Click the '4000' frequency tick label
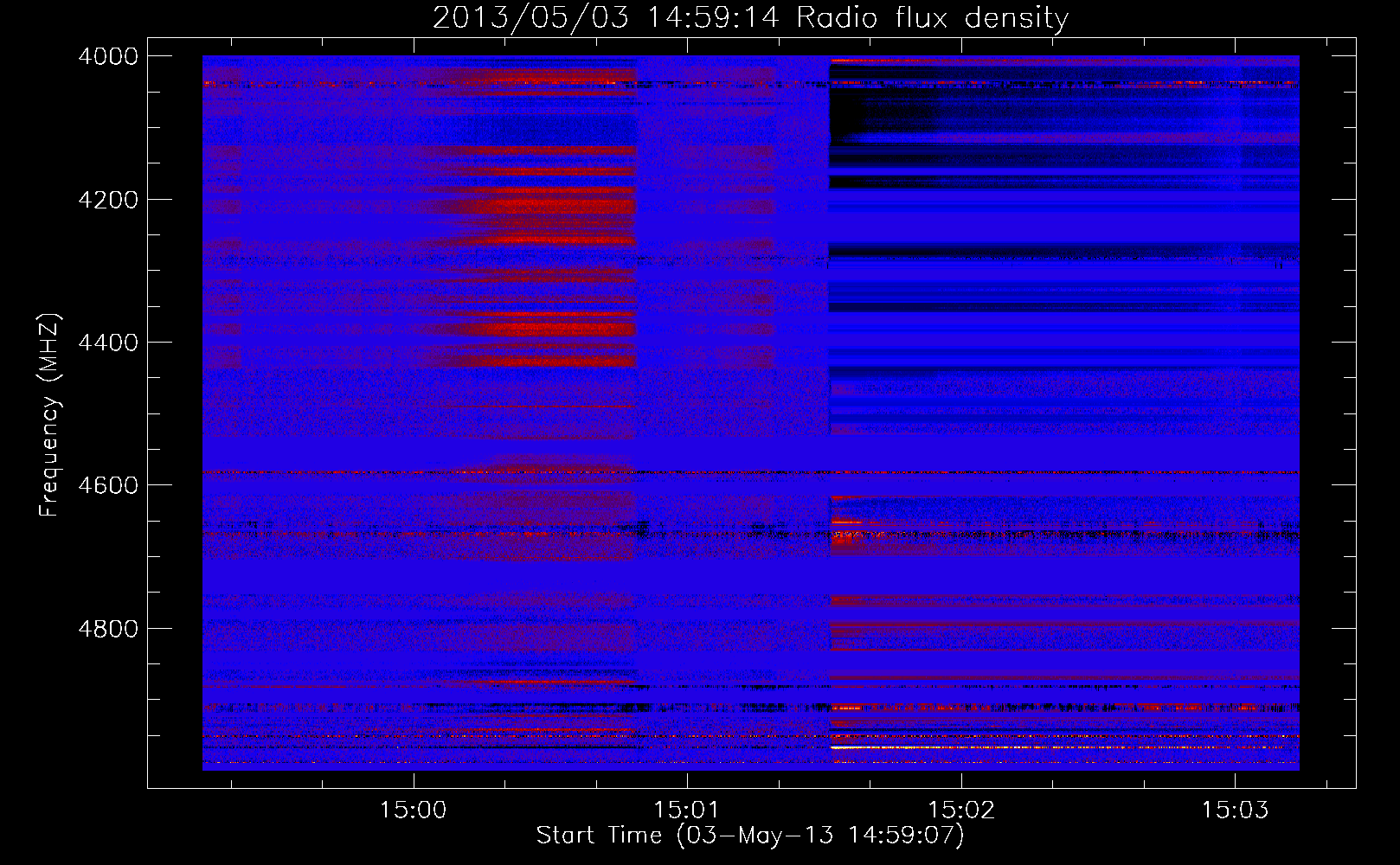The width and height of the screenshot is (1400, 865). (108, 56)
